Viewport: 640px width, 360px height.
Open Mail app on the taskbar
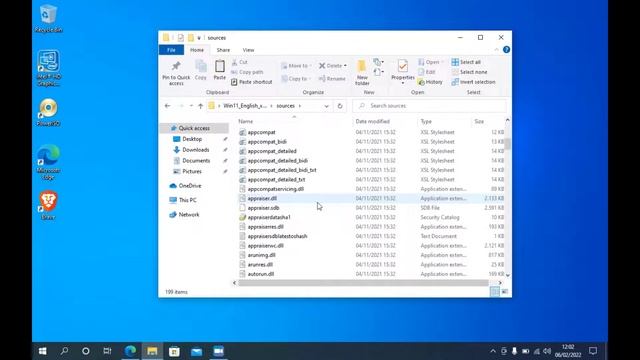click(x=196, y=351)
